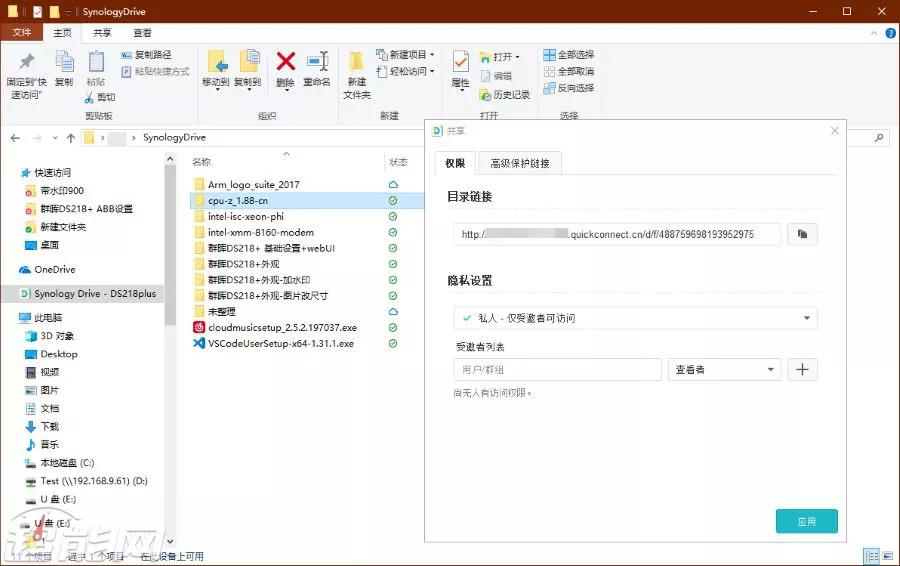This screenshot has height=566, width=900.
Task: Click the Apply (应用) button
Action: click(x=806, y=521)
